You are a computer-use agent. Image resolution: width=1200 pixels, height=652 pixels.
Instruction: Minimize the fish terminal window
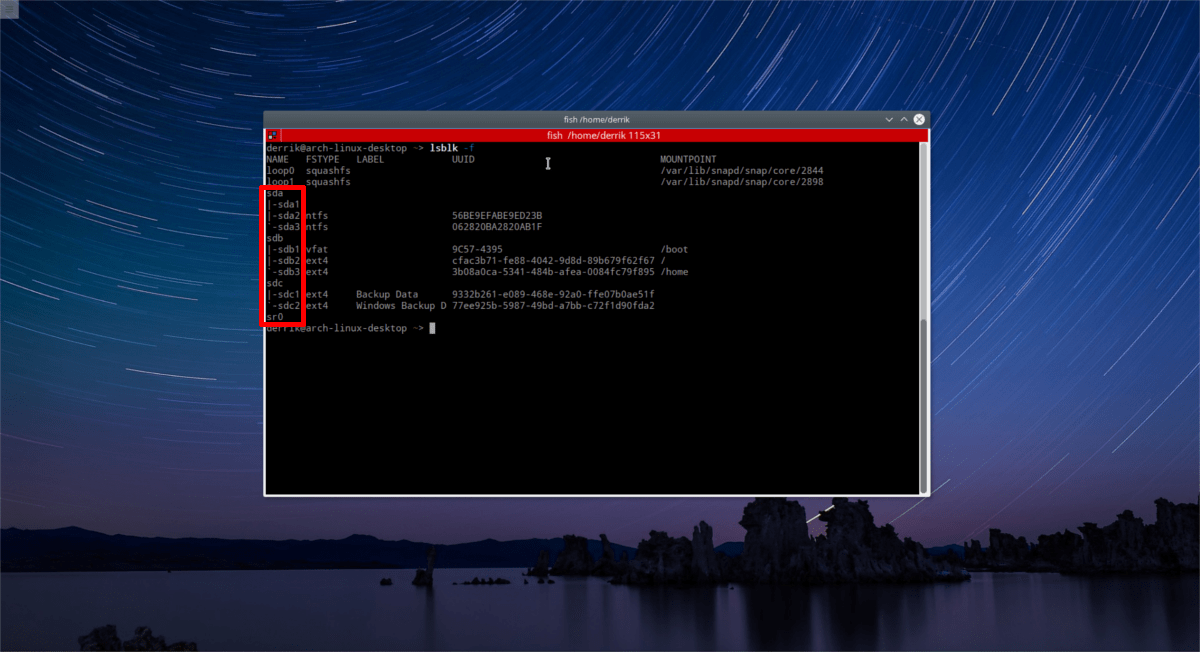point(889,119)
